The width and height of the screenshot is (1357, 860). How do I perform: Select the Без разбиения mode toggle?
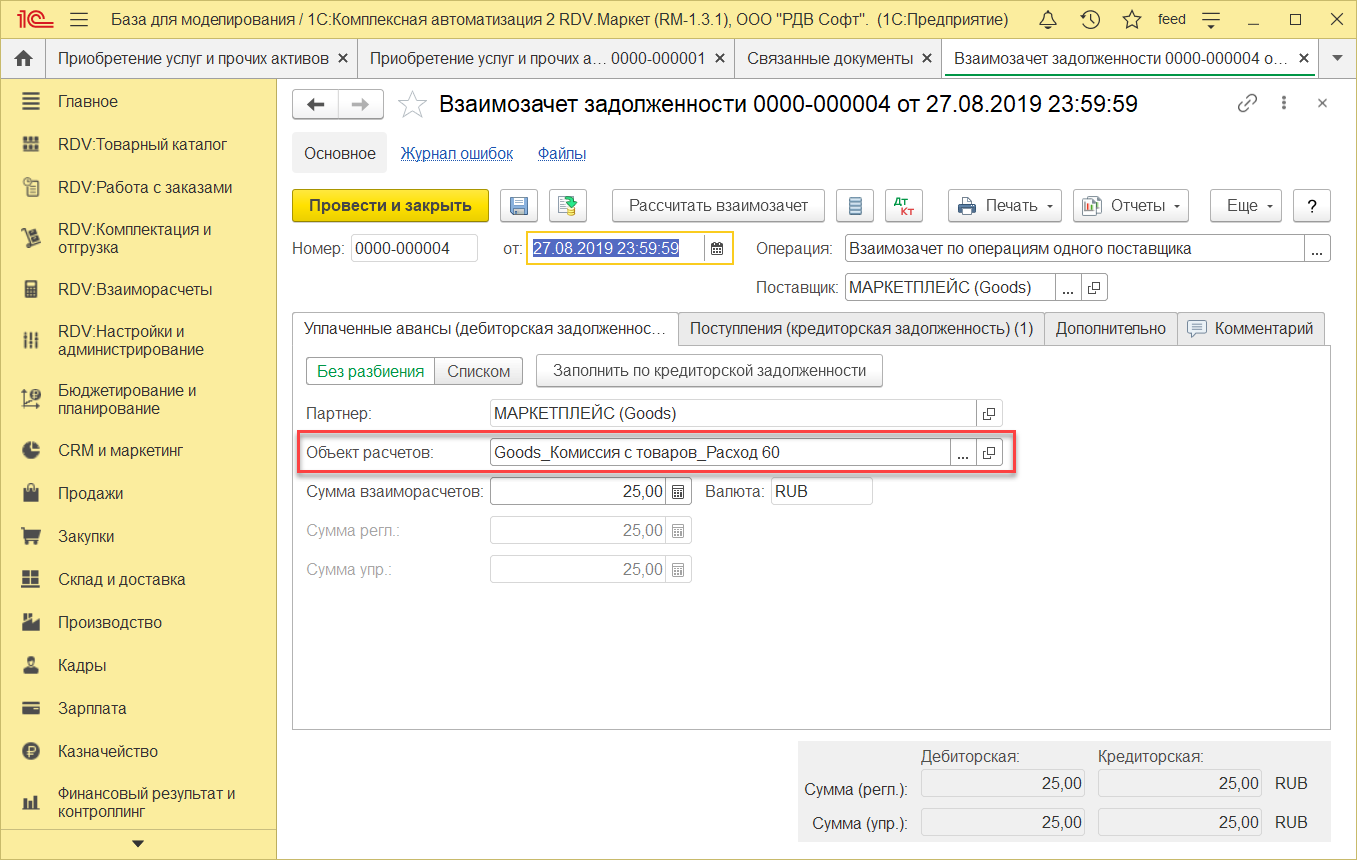(370, 371)
